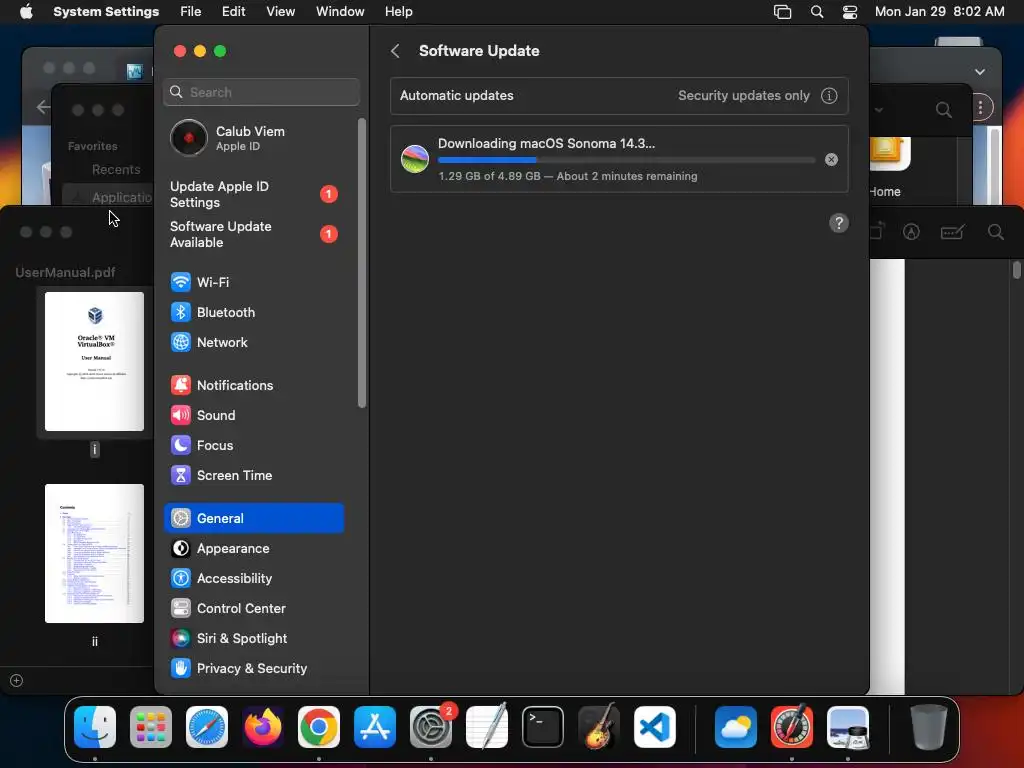1024x768 pixels.
Task: Open Weather app from the Dock
Action: pos(735,727)
